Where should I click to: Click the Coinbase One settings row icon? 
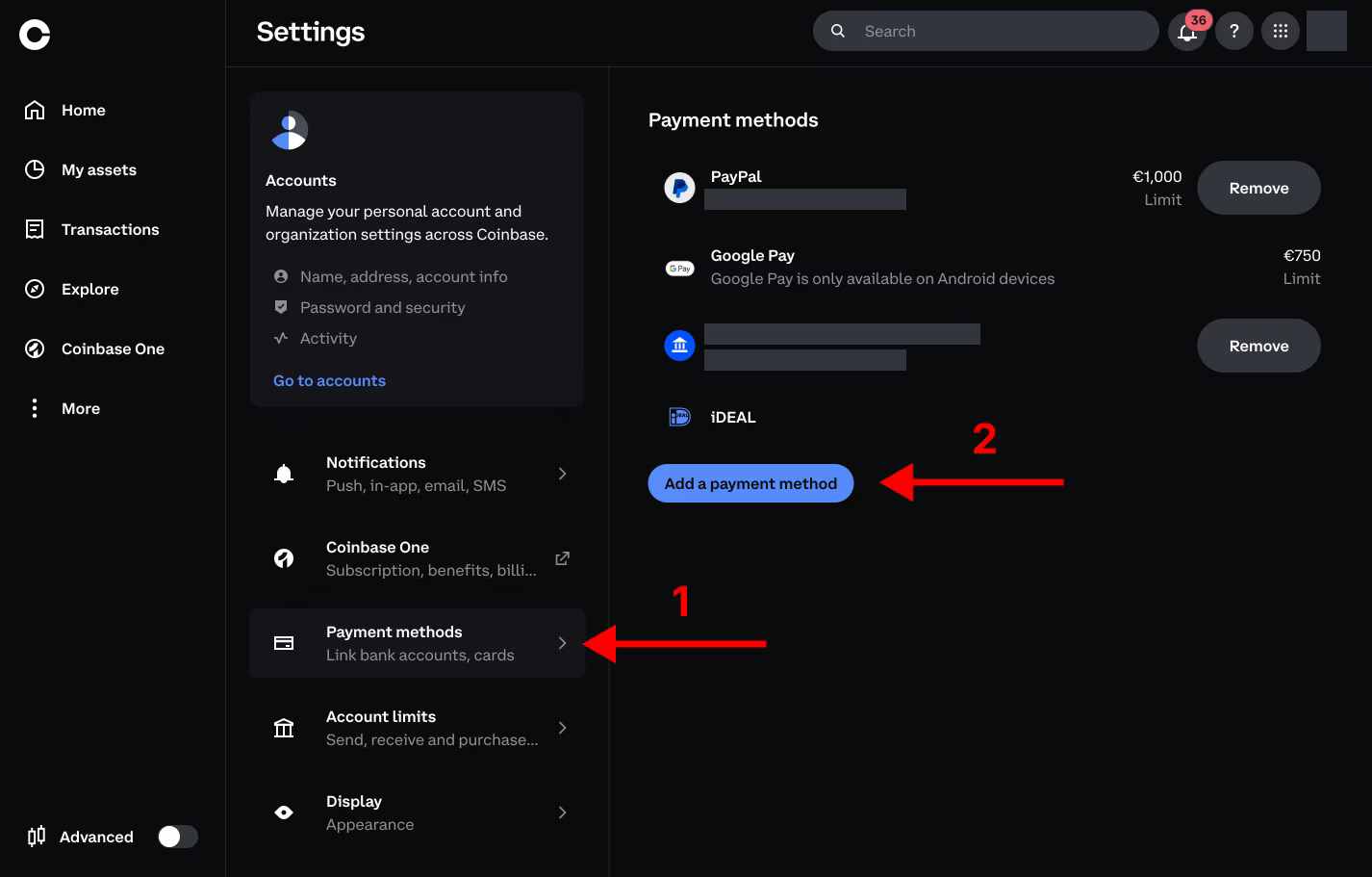click(284, 558)
